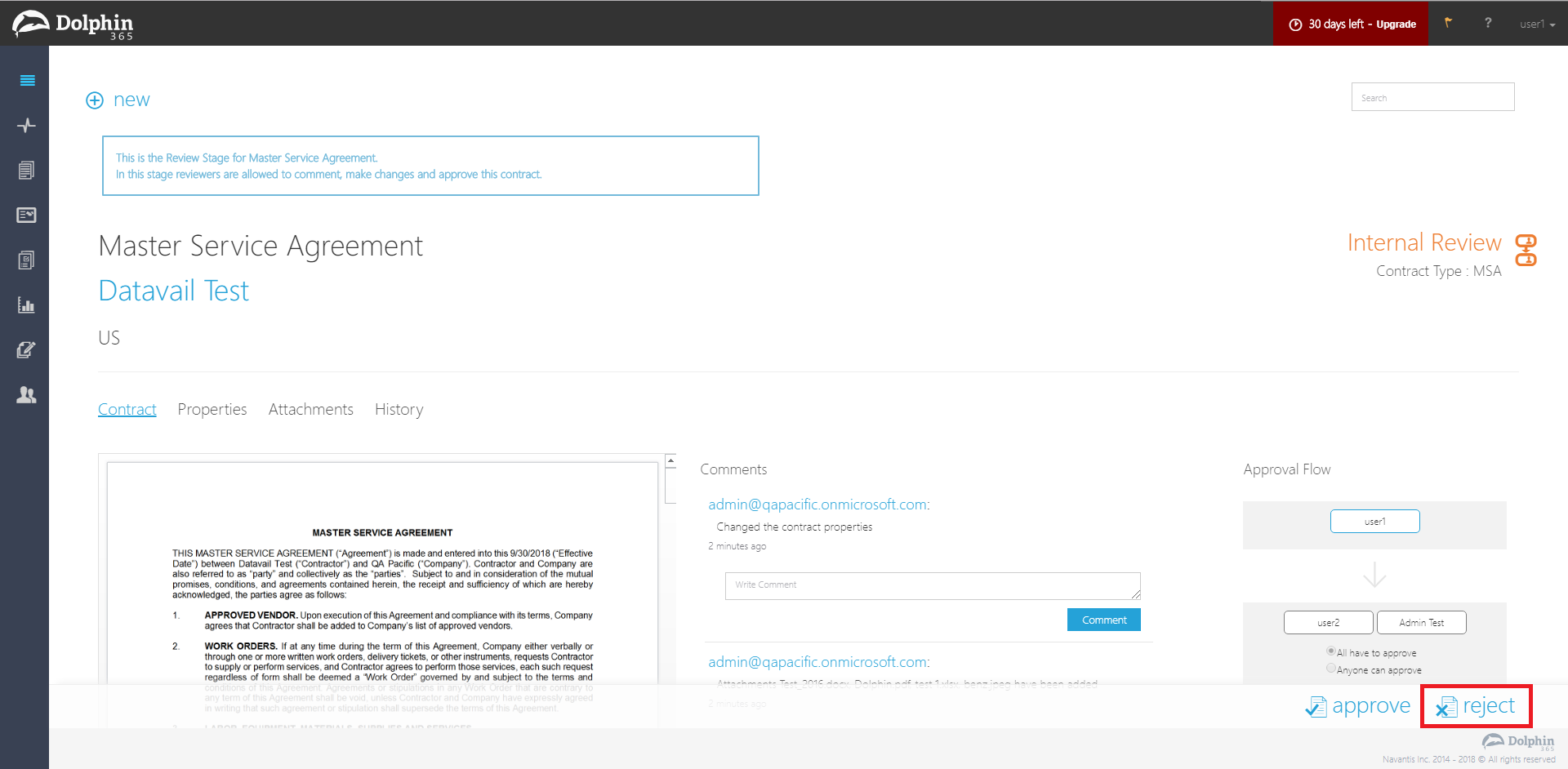Image resolution: width=1568 pixels, height=769 pixels.
Task: Open help question mark icon
Action: tap(1488, 23)
